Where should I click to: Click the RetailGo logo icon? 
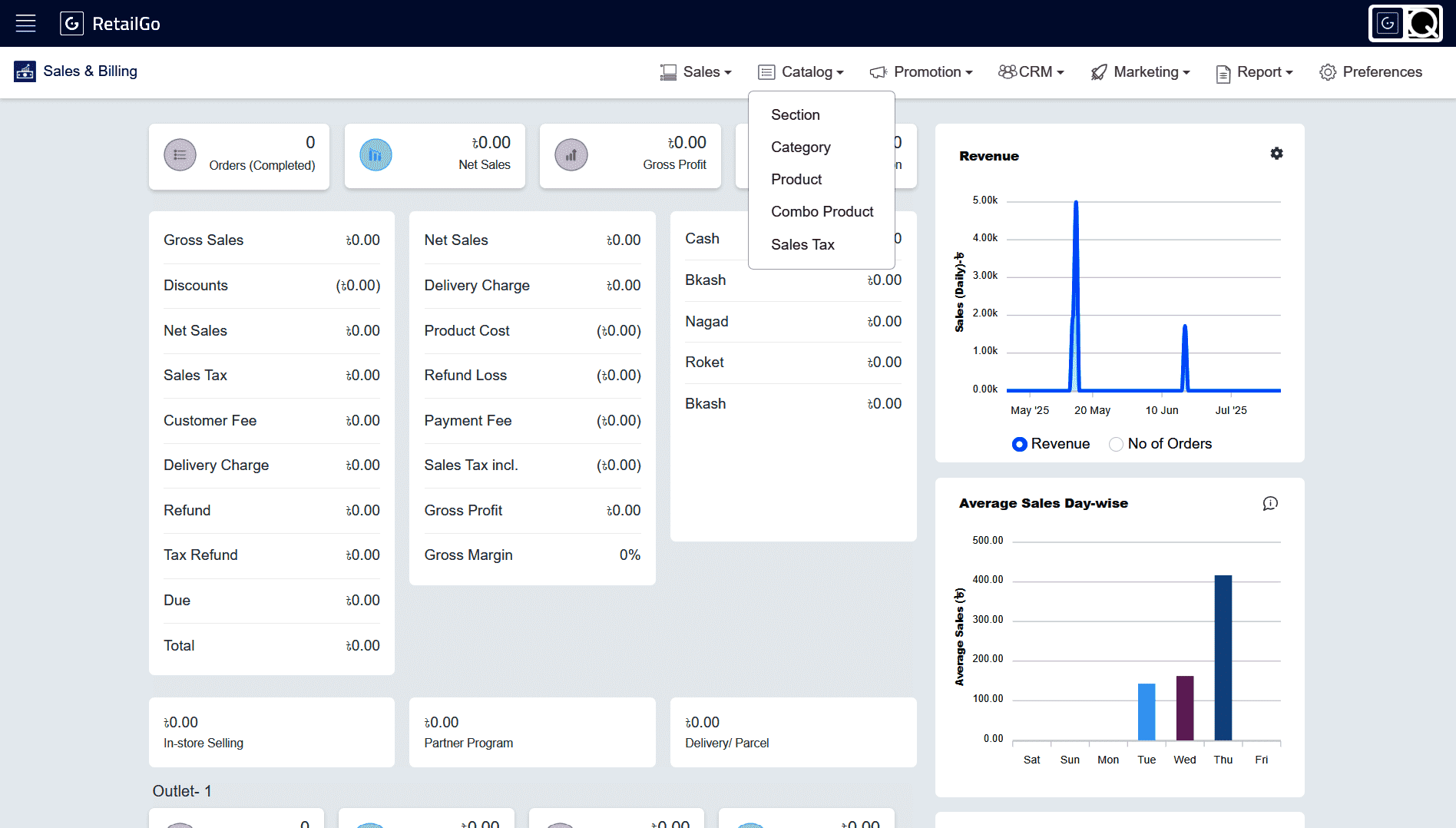71,23
